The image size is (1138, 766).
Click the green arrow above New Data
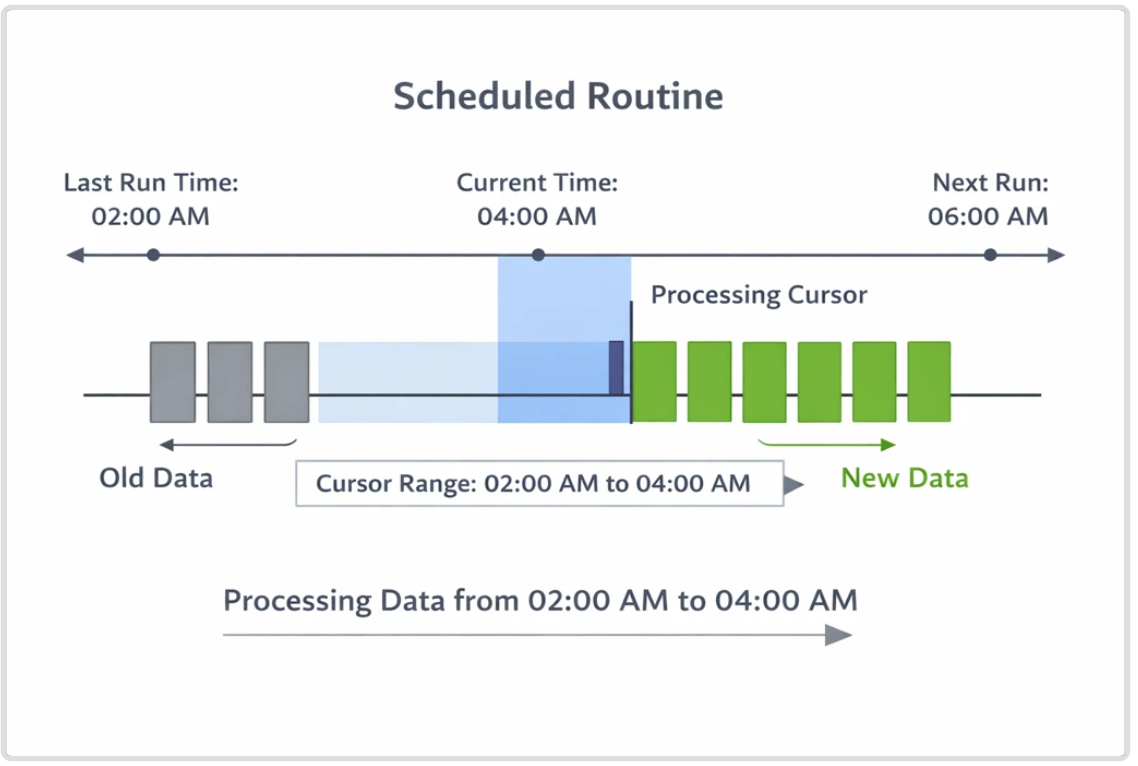[x=828, y=445]
